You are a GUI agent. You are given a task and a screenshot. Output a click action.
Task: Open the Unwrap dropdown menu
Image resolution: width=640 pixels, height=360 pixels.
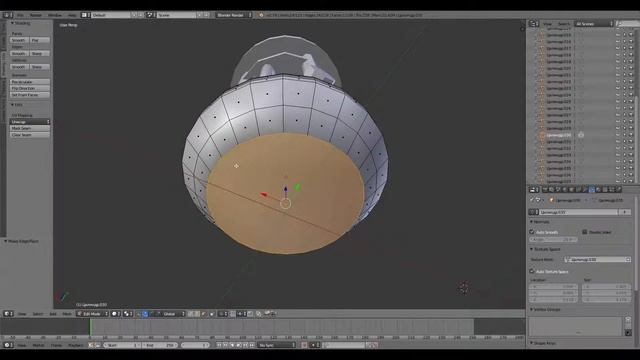click(30, 122)
